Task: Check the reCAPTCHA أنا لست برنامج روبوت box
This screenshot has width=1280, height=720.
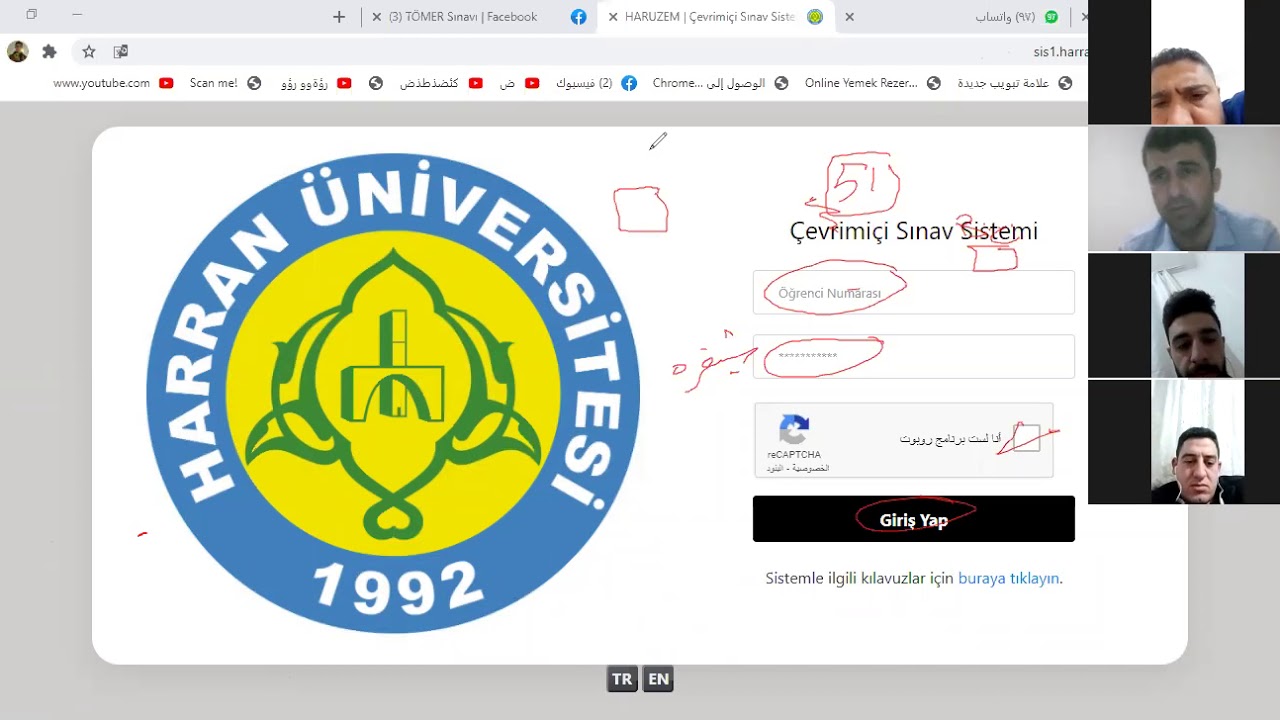Action: point(1027,438)
